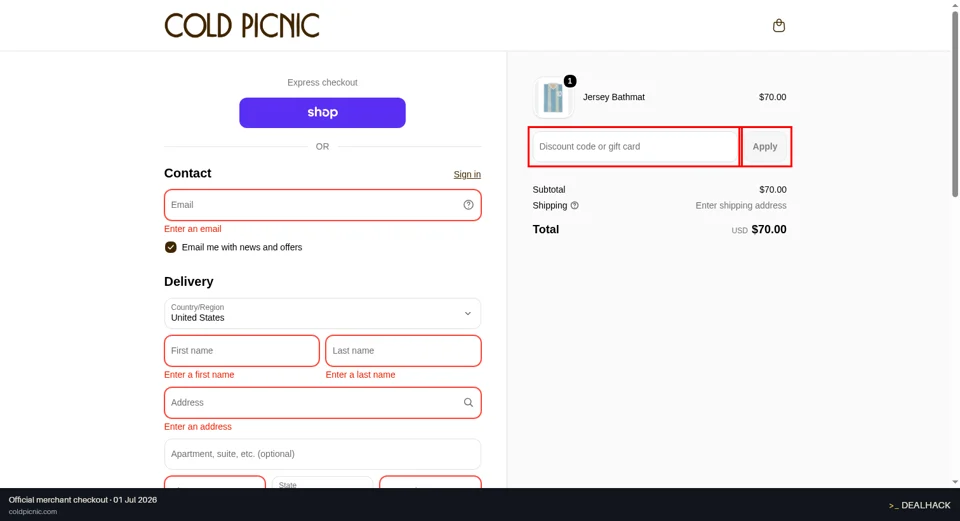Click the Express checkout label
The height and width of the screenshot is (521, 960).
click(322, 83)
